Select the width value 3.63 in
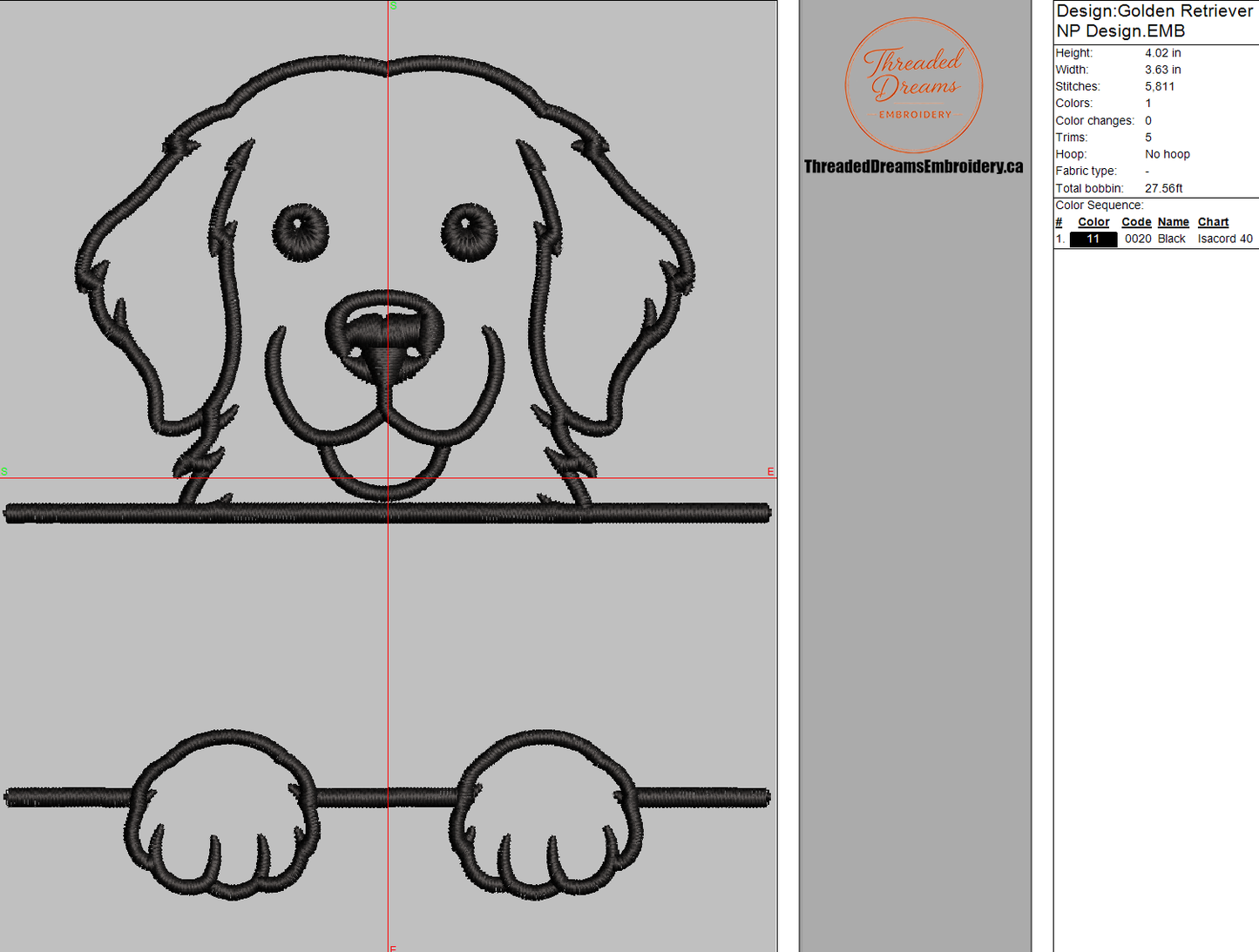 pyautogui.click(x=1162, y=70)
